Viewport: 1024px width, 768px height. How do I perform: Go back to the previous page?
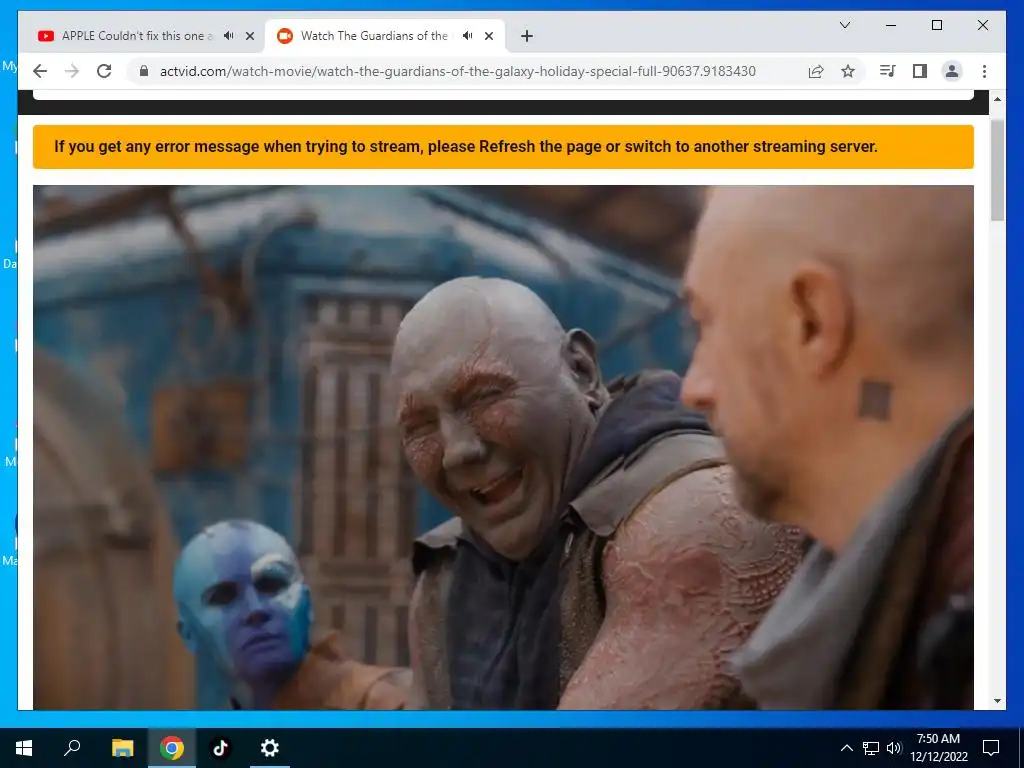[40, 71]
